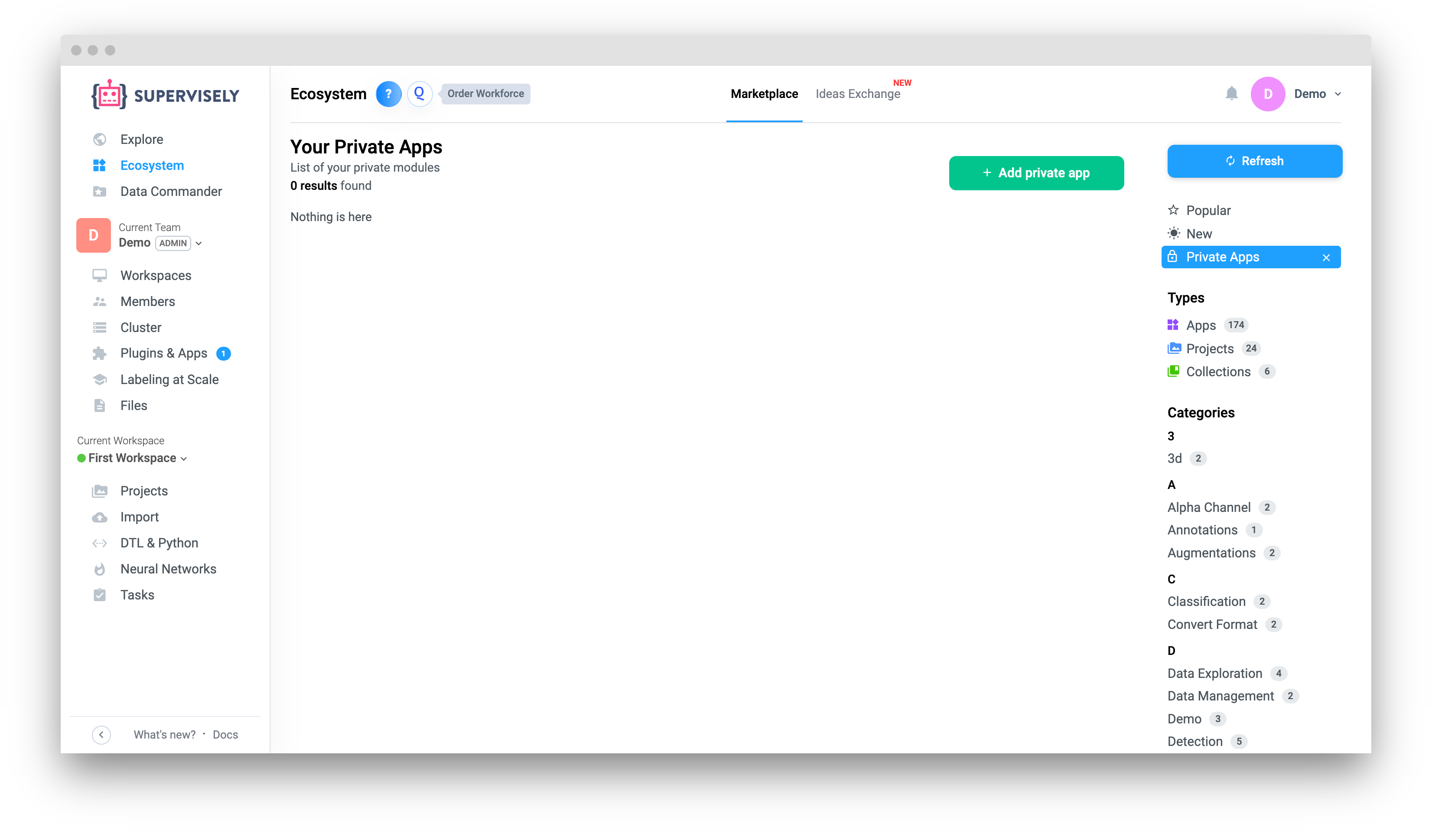Viewport: 1432px width, 840px height.
Task: Switch to Marketplace tab
Action: click(762, 94)
